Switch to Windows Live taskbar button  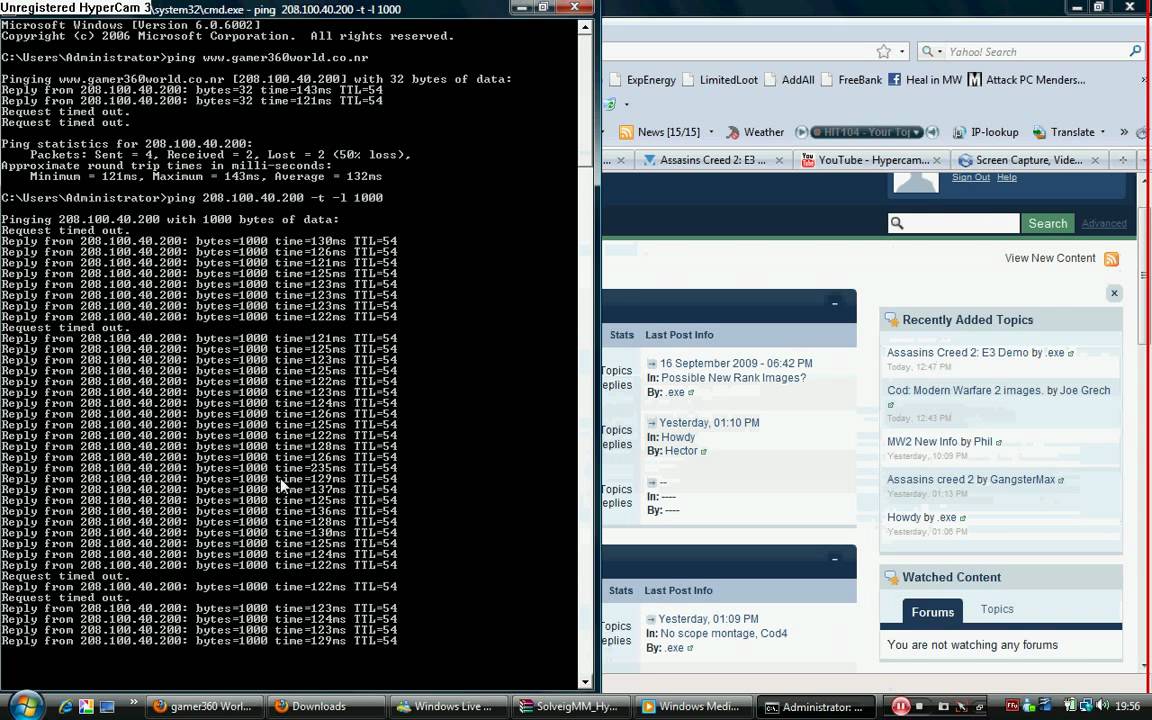click(448, 707)
